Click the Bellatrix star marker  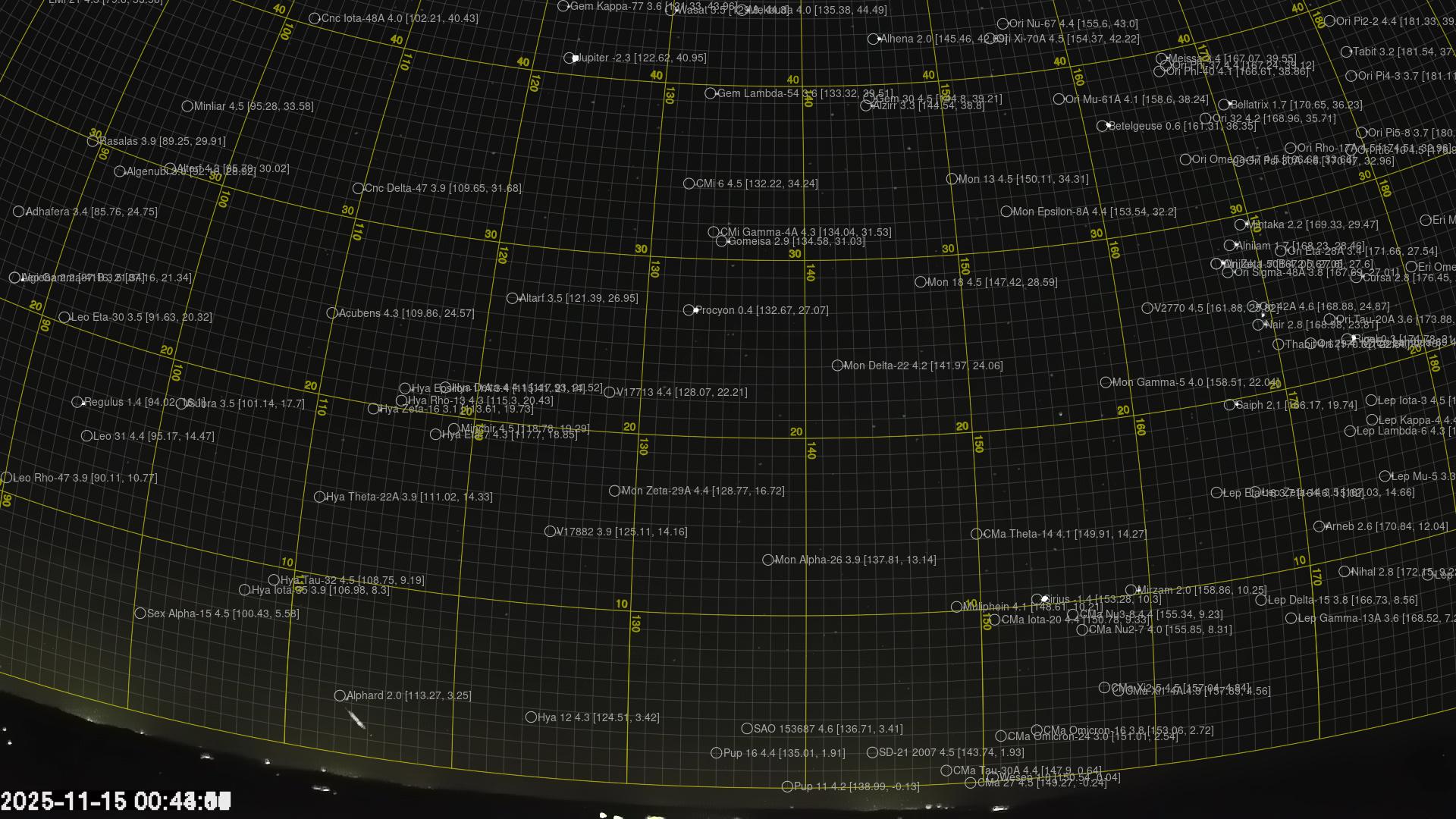(1224, 105)
